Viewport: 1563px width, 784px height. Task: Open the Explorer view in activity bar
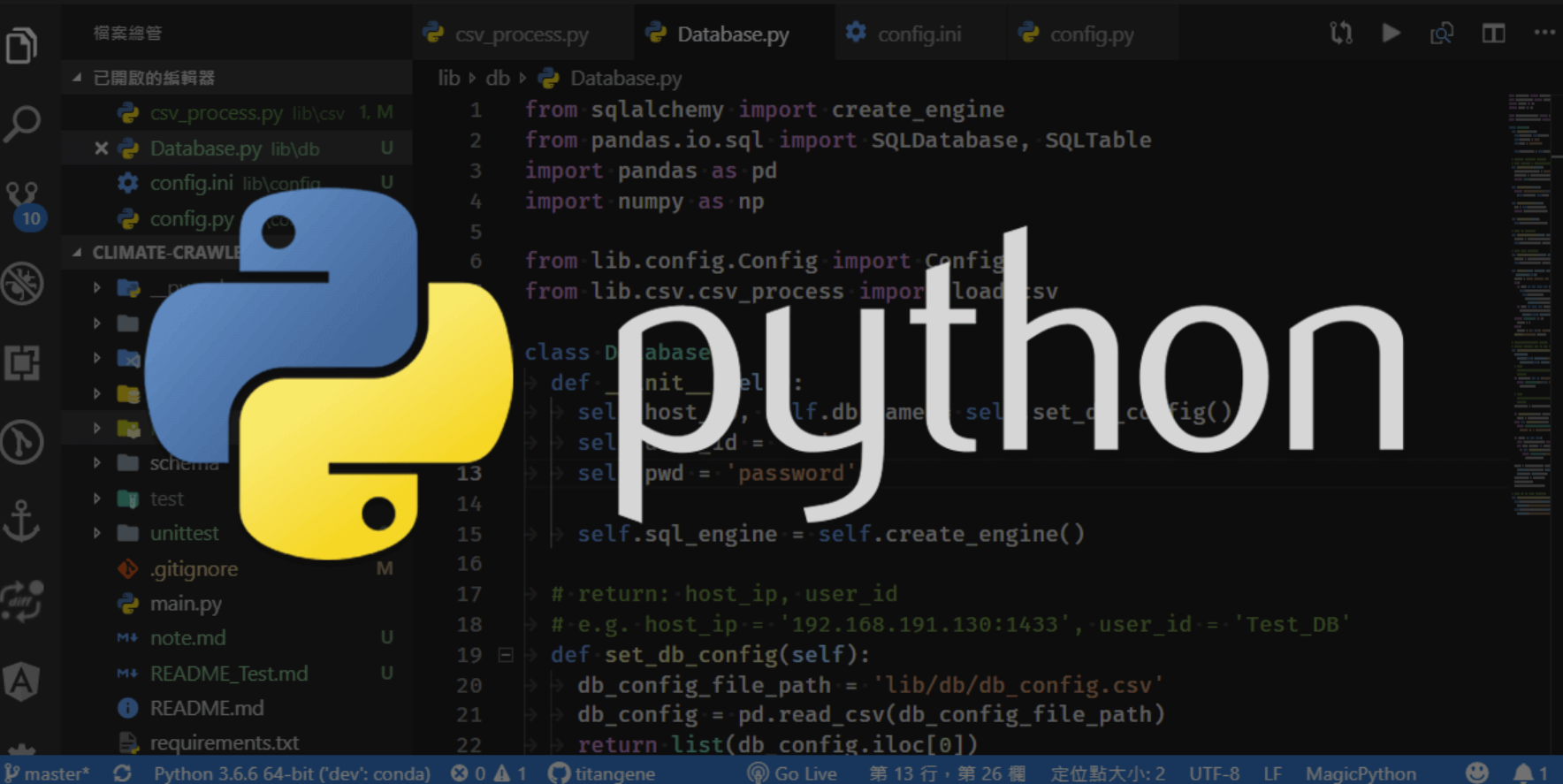[x=22, y=44]
